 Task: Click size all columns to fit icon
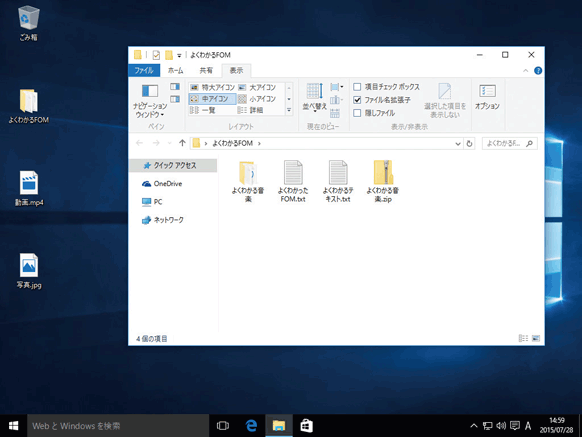click(x=335, y=113)
